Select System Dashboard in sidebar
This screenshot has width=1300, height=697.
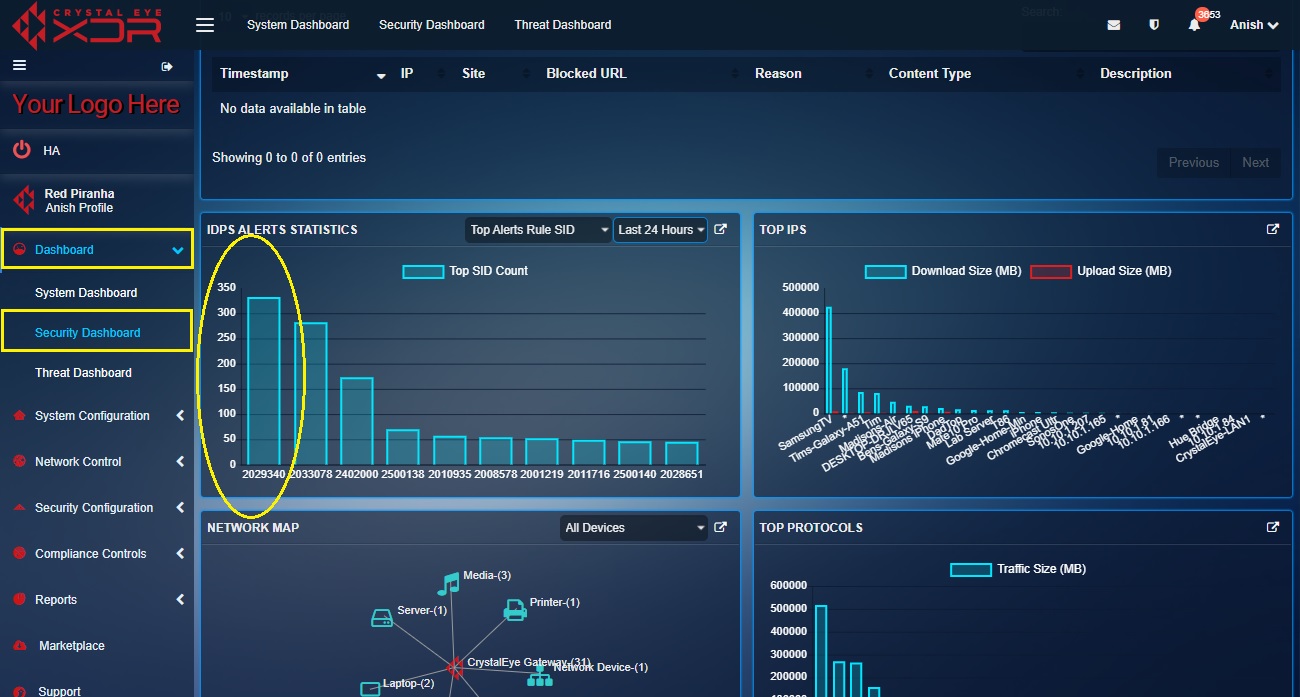click(86, 293)
